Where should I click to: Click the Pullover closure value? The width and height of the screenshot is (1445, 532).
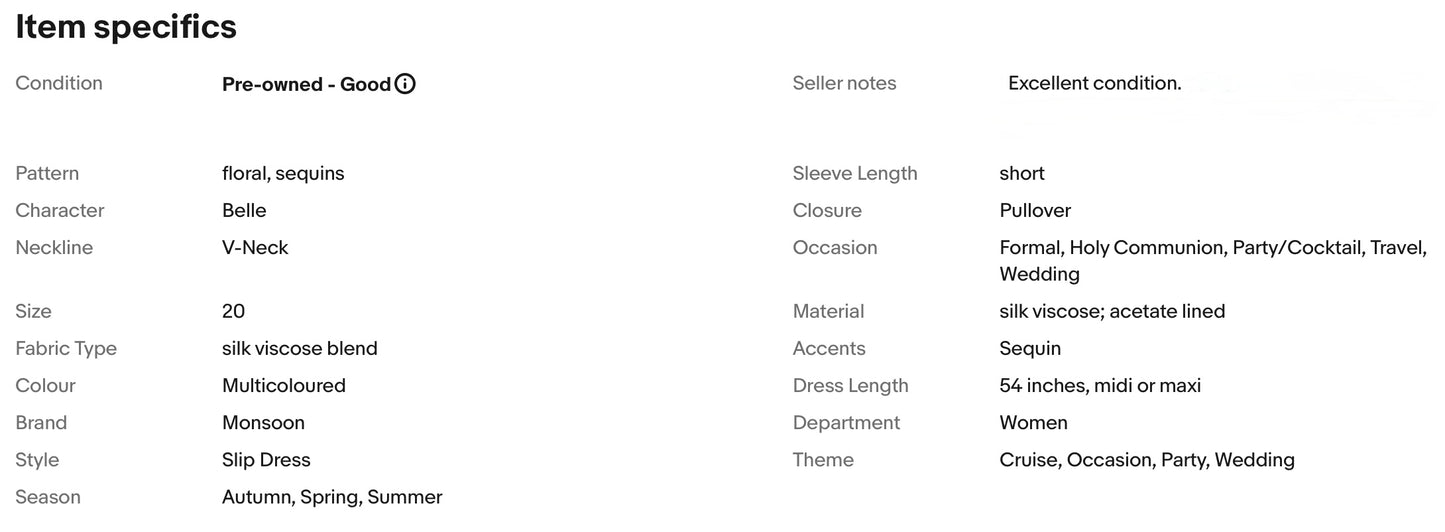1035,210
